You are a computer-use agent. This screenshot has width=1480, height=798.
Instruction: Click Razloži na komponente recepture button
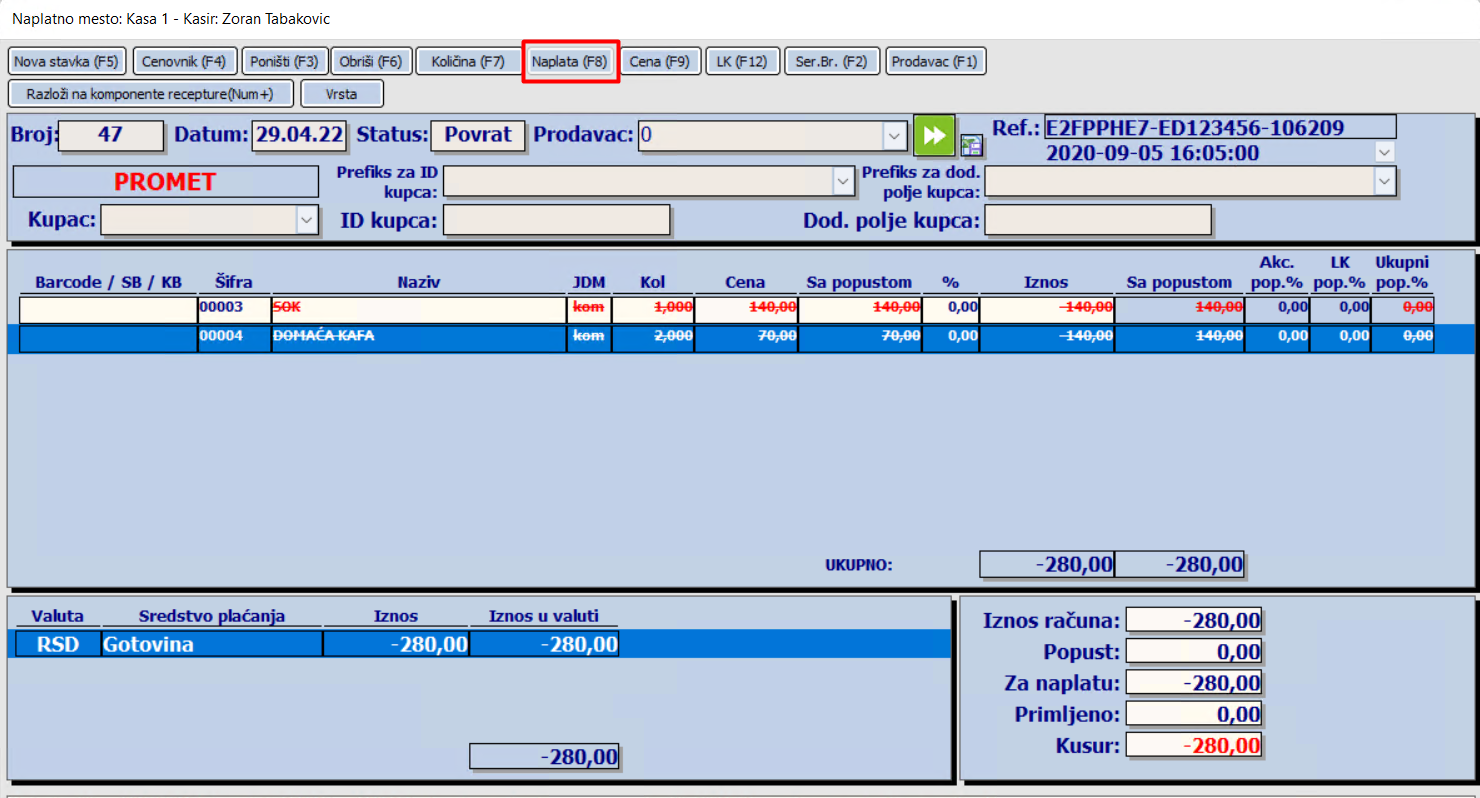pos(151,94)
